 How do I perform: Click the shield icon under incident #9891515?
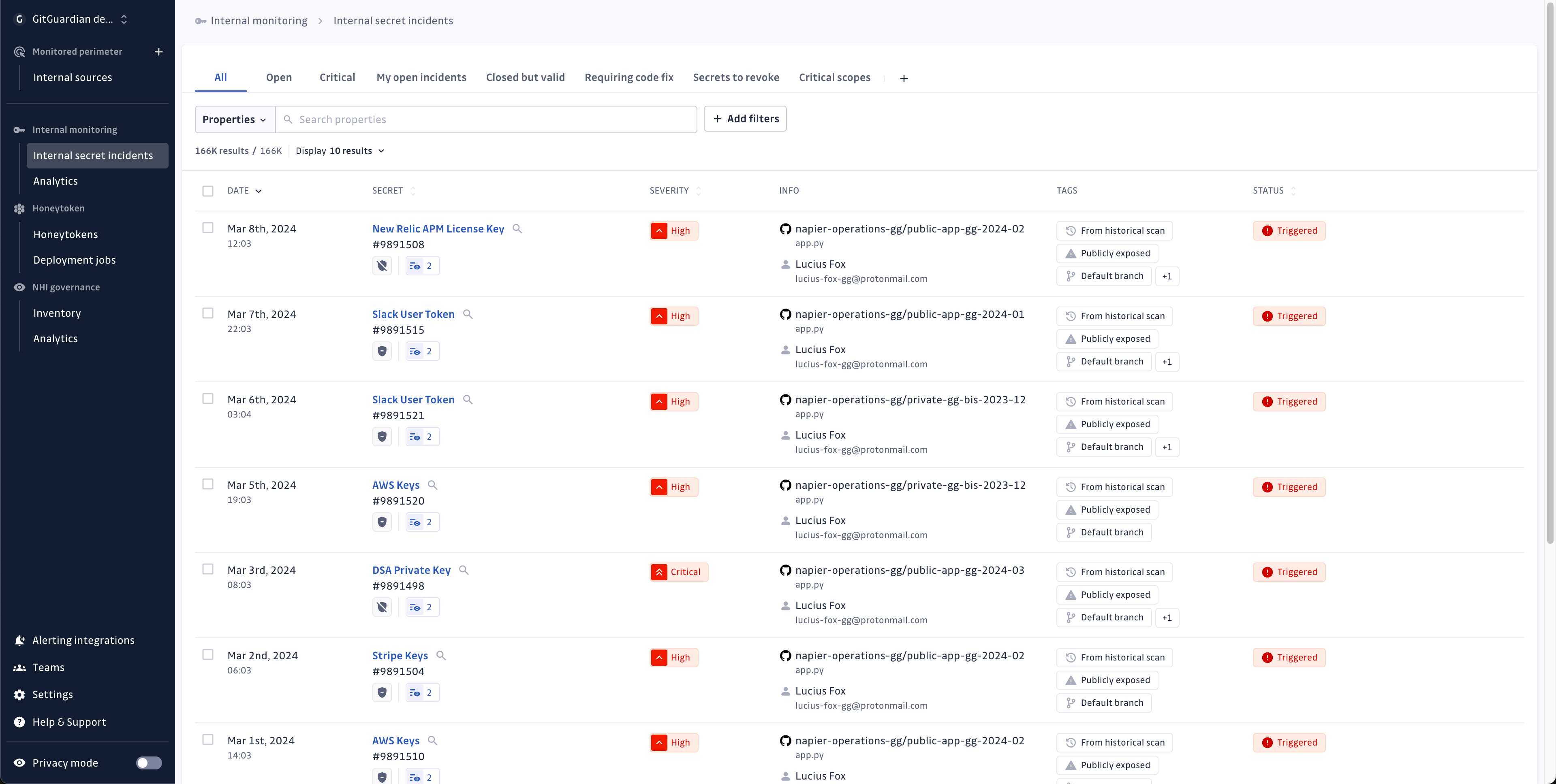pyautogui.click(x=382, y=351)
